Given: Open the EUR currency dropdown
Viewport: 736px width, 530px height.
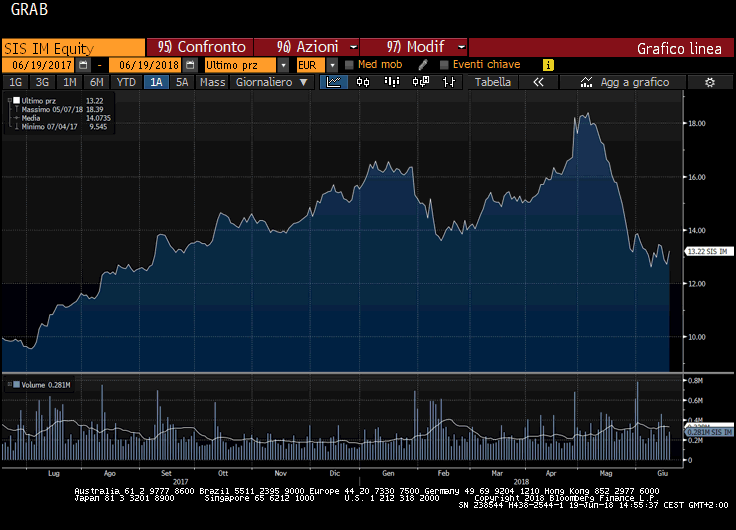Looking at the screenshot, I should (332, 65).
